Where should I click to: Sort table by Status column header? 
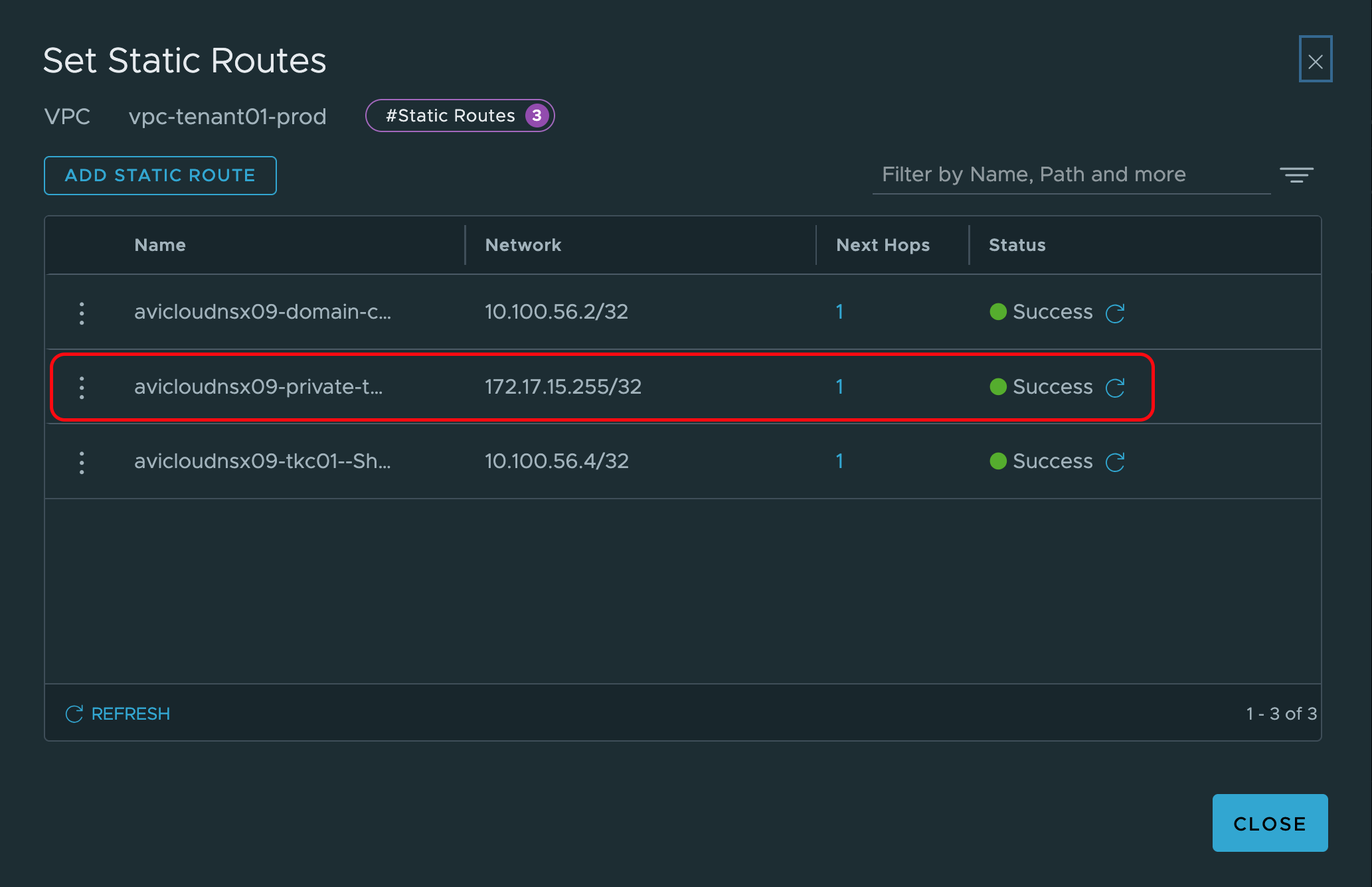1017,245
